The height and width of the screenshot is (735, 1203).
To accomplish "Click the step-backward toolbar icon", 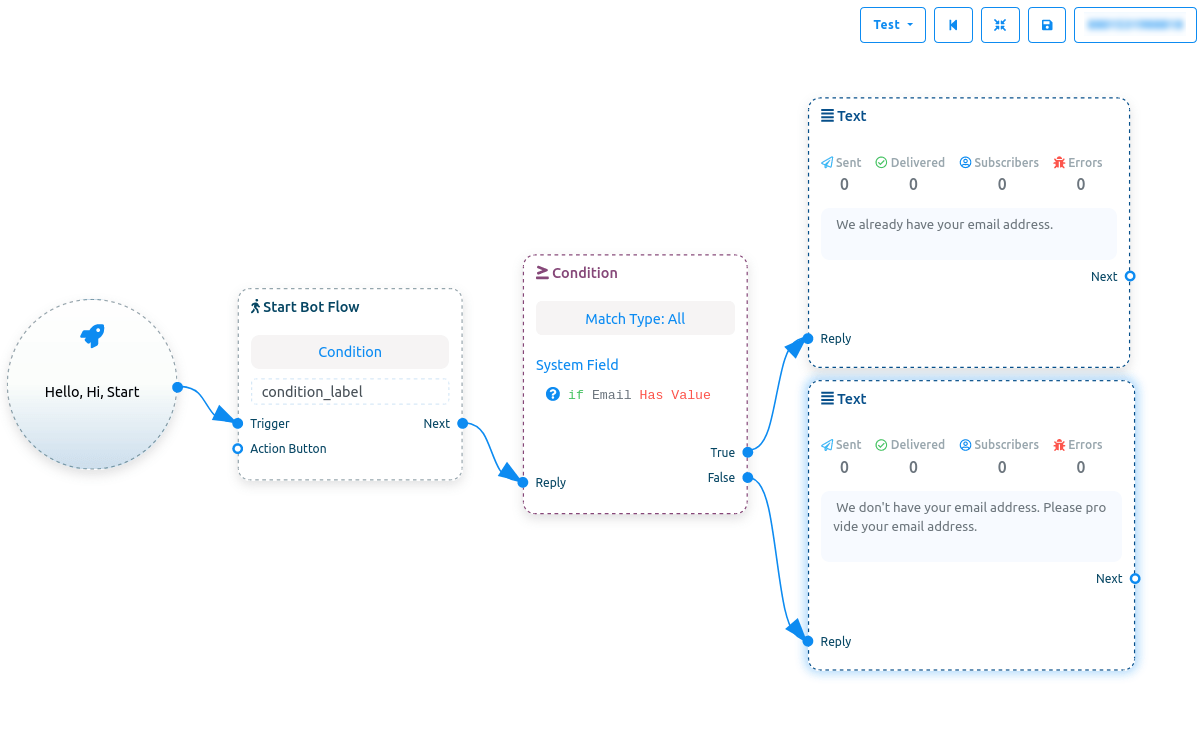I will 953,25.
